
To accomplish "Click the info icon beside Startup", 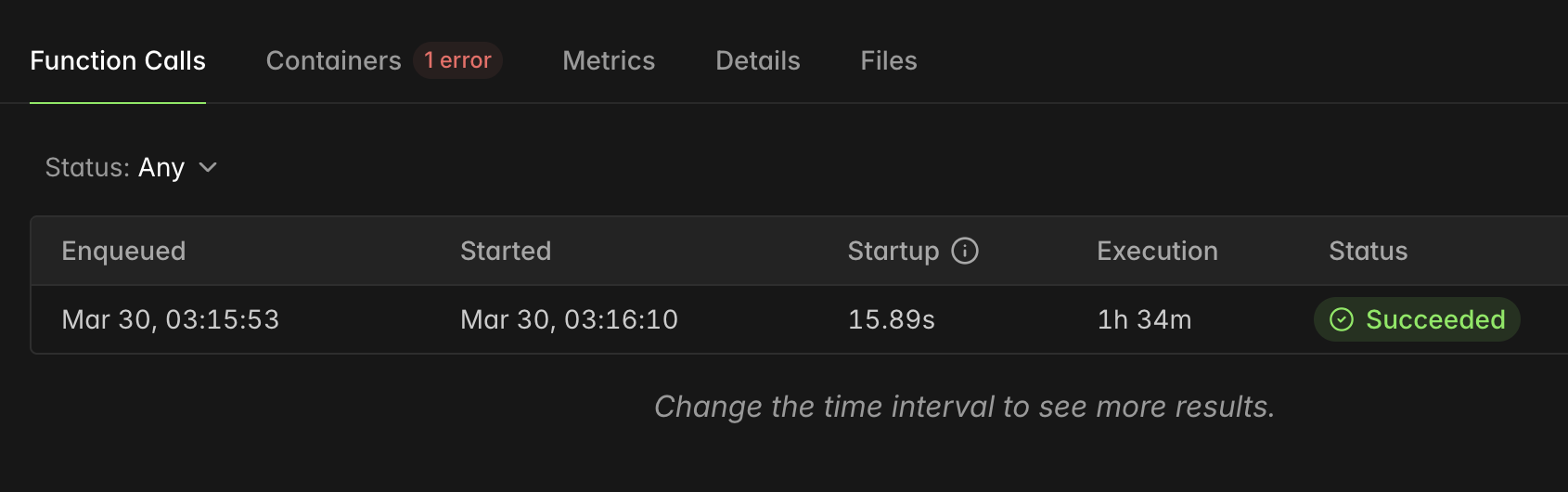I will tap(965, 251).
